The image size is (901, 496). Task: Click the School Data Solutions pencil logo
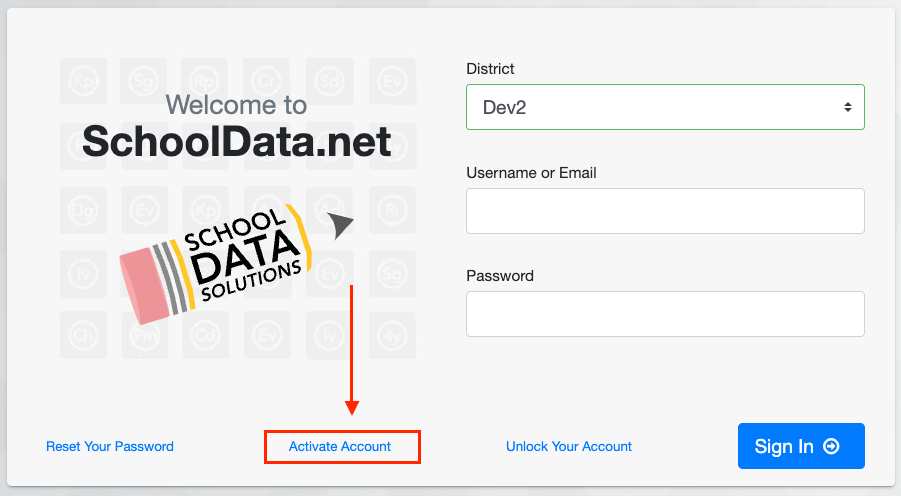coord(215,264)
